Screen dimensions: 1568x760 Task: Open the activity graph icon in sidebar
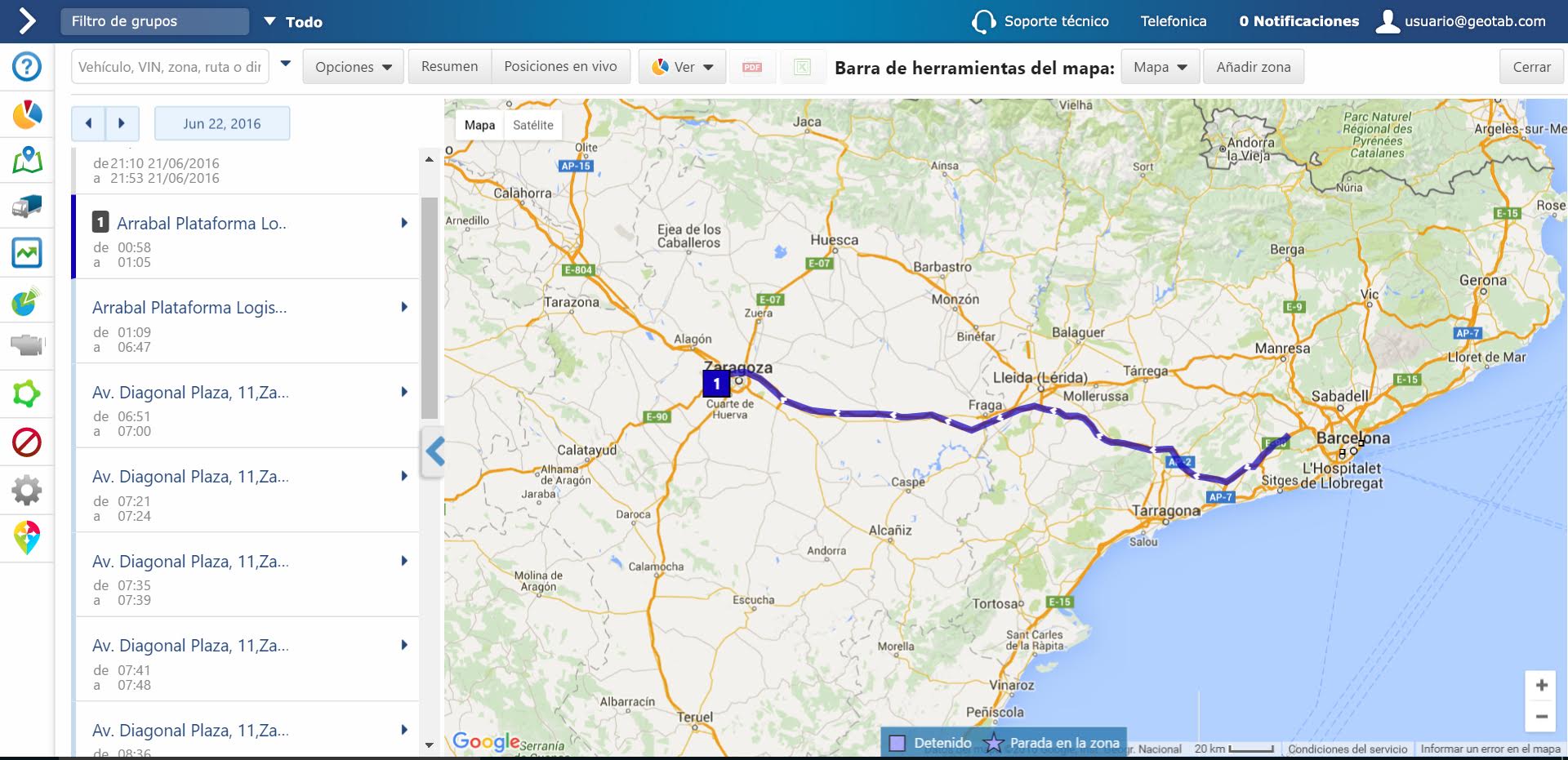click(27, 253)
